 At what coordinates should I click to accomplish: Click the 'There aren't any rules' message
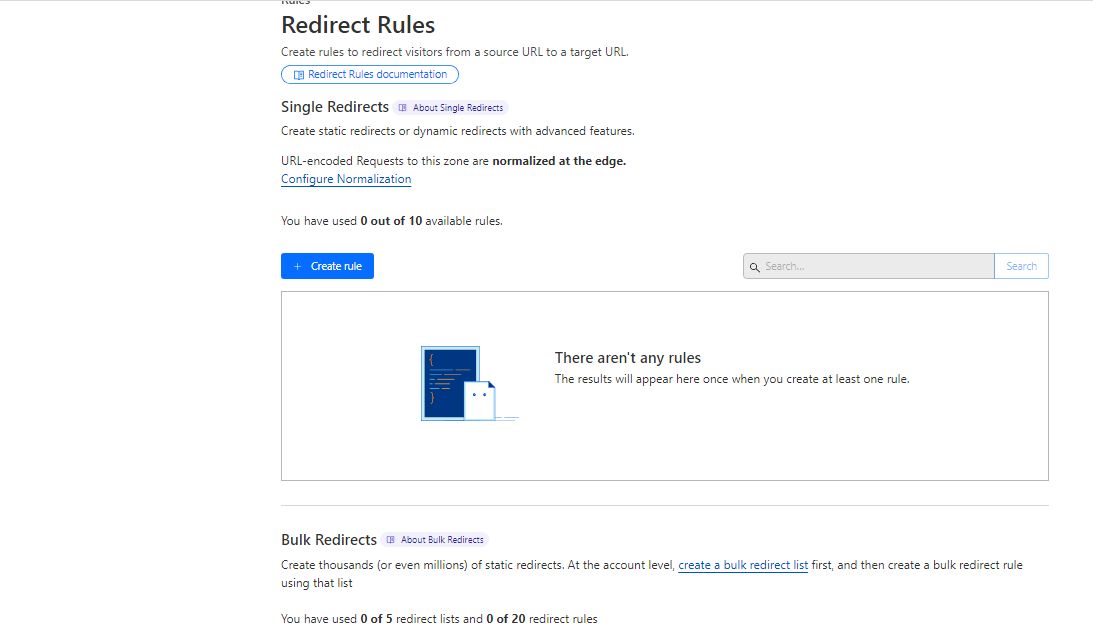point(627,358)
